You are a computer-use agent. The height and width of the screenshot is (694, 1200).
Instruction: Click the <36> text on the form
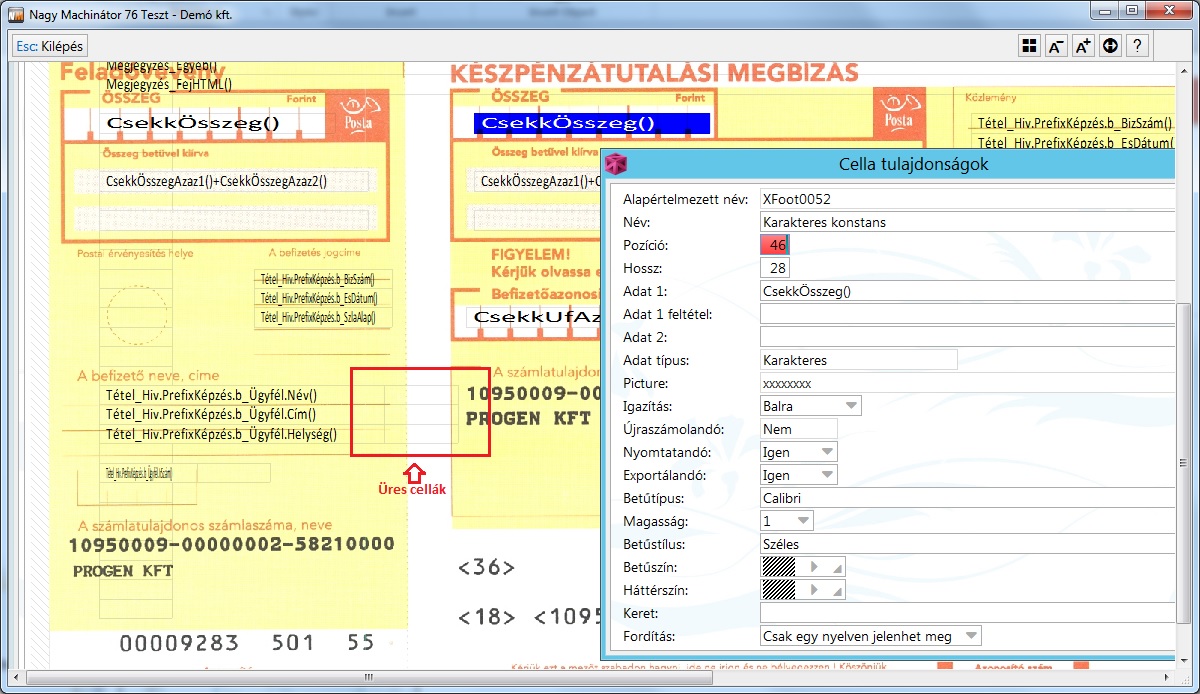pyautogui.click(x=486, y=568)
